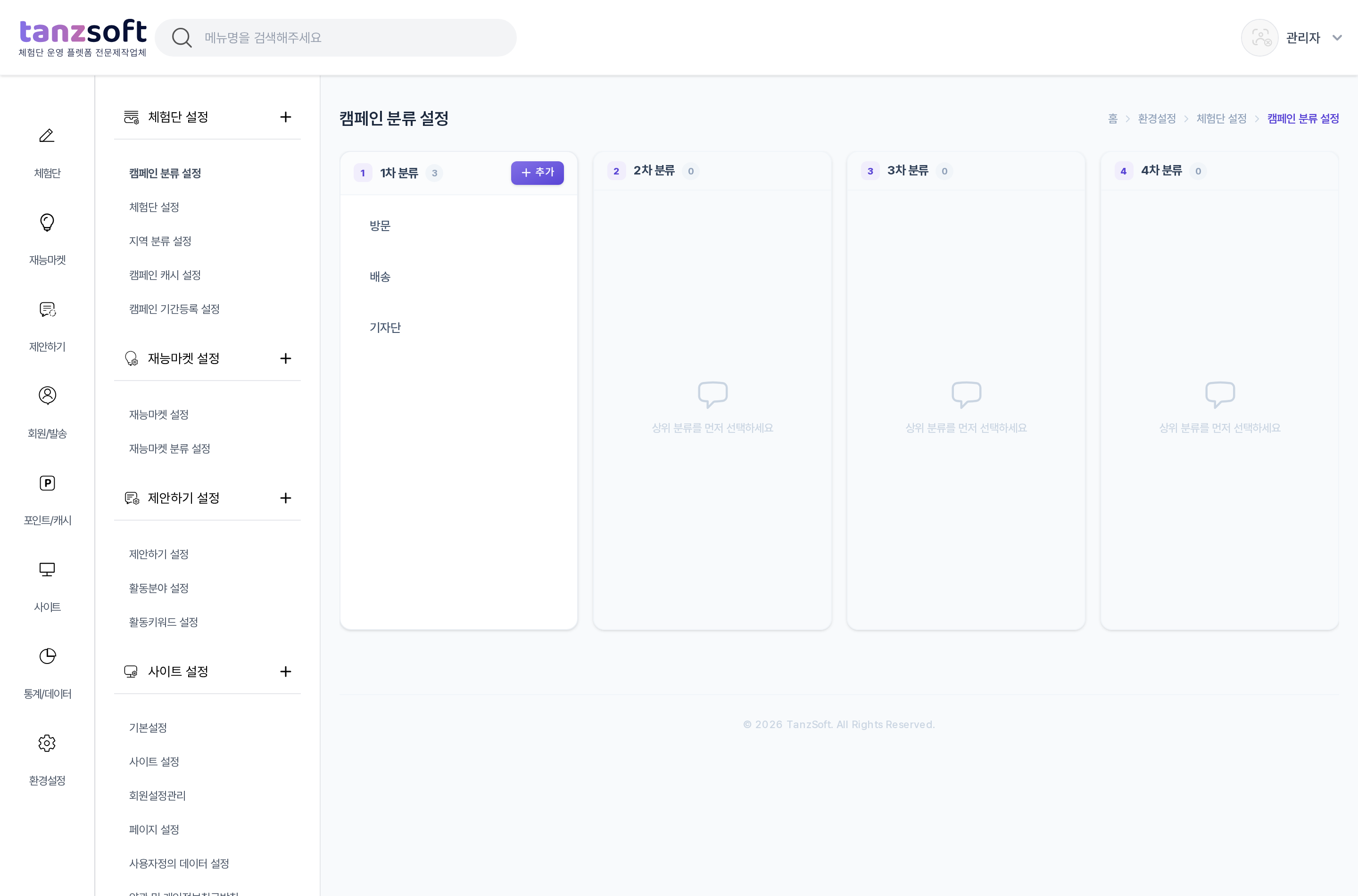Image resolution: width=1358 pixels, height=896 pixels.
Task: Open 체험단 설정 submenu item
Action: click(x=154, y=207)
